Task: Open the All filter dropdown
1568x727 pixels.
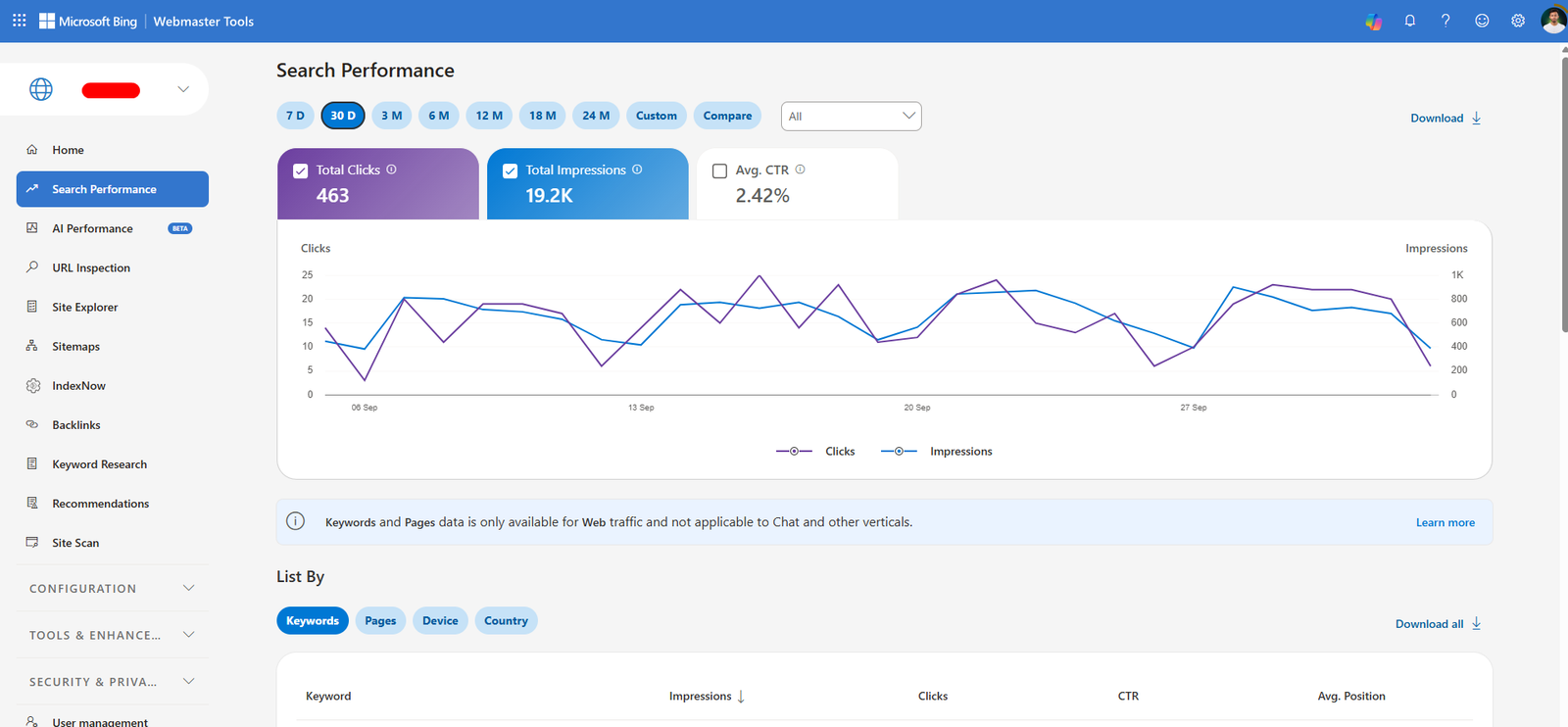Action: pyautogui.click(x=851, y=116)
